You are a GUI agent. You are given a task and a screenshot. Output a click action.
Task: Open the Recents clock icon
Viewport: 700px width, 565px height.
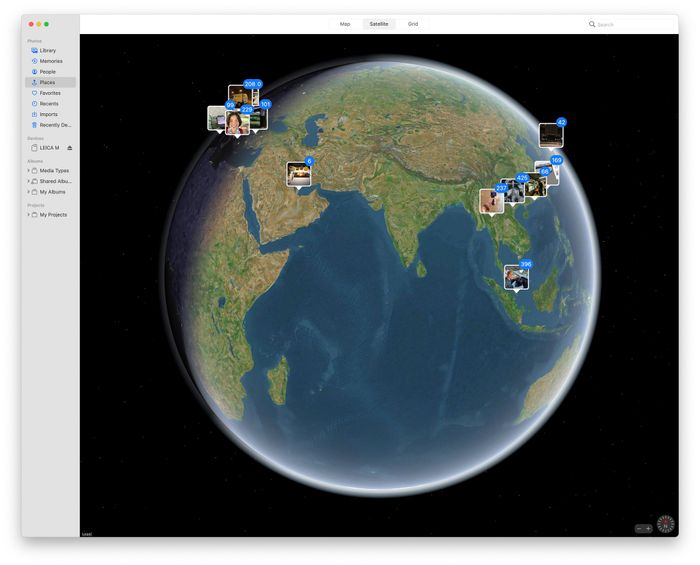tap(34, 104)
